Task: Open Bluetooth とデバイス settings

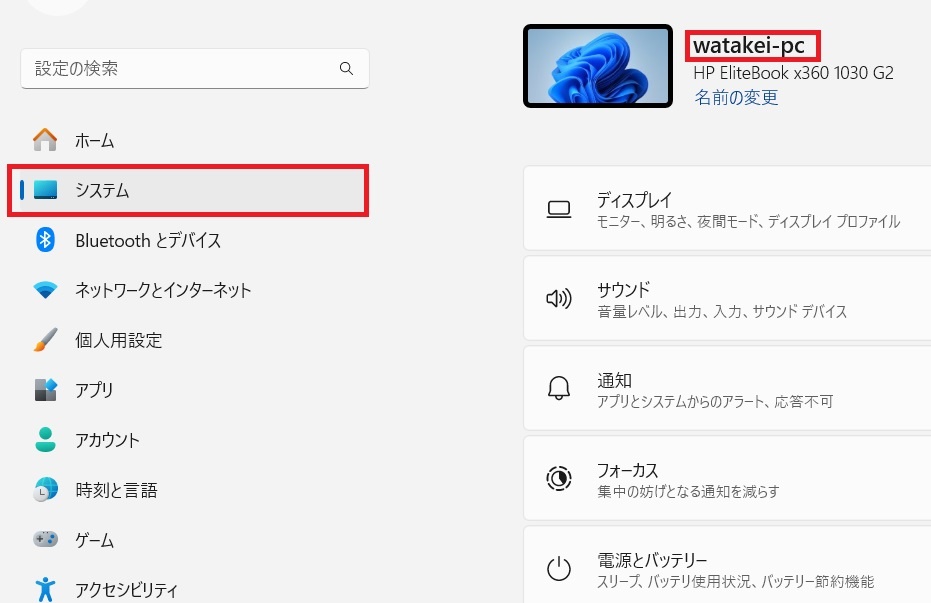Action: (x=188, y=240)
